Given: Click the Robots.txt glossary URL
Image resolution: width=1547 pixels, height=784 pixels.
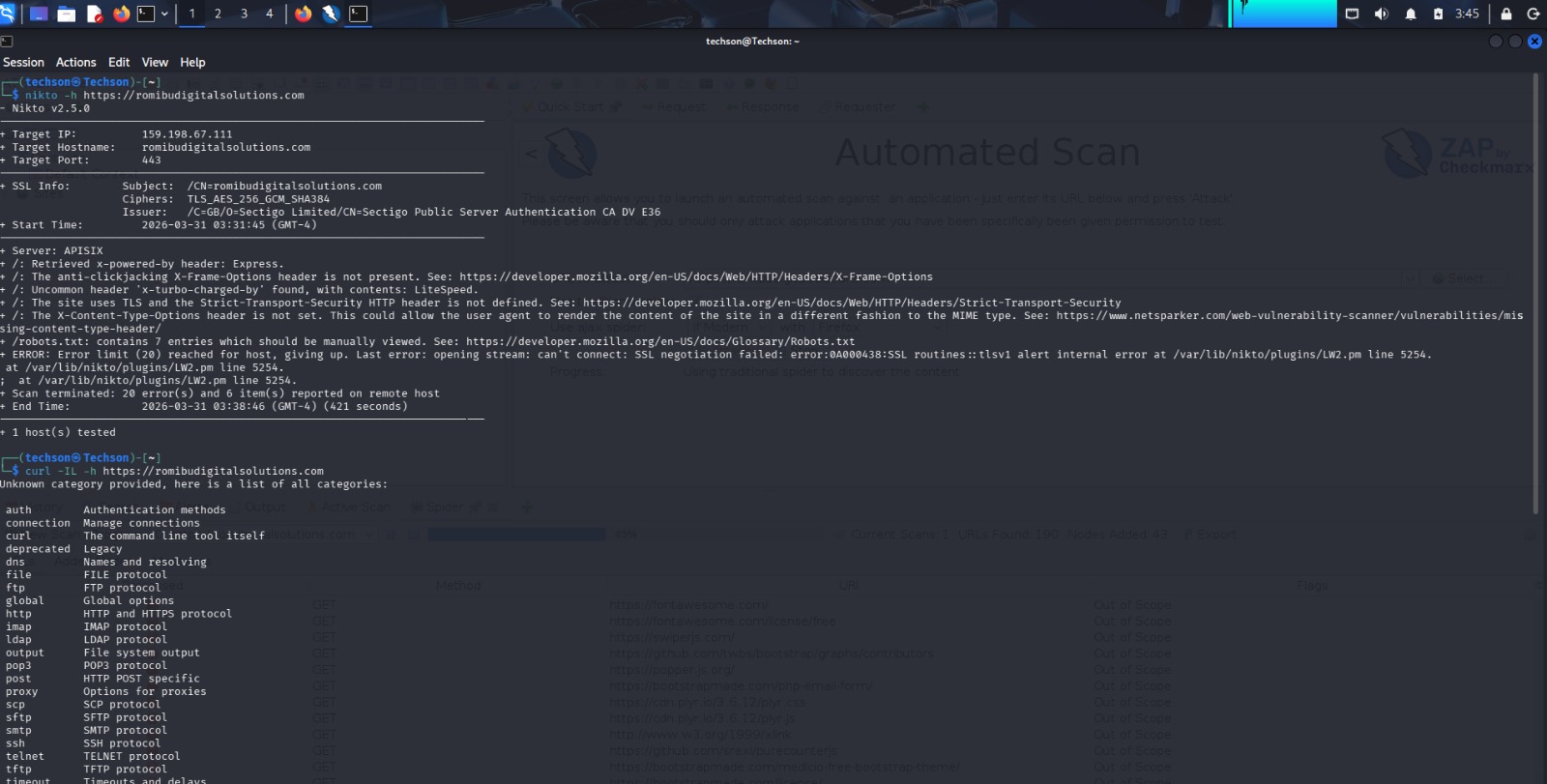Looking at the screenshot, I should tap(660, 341).
